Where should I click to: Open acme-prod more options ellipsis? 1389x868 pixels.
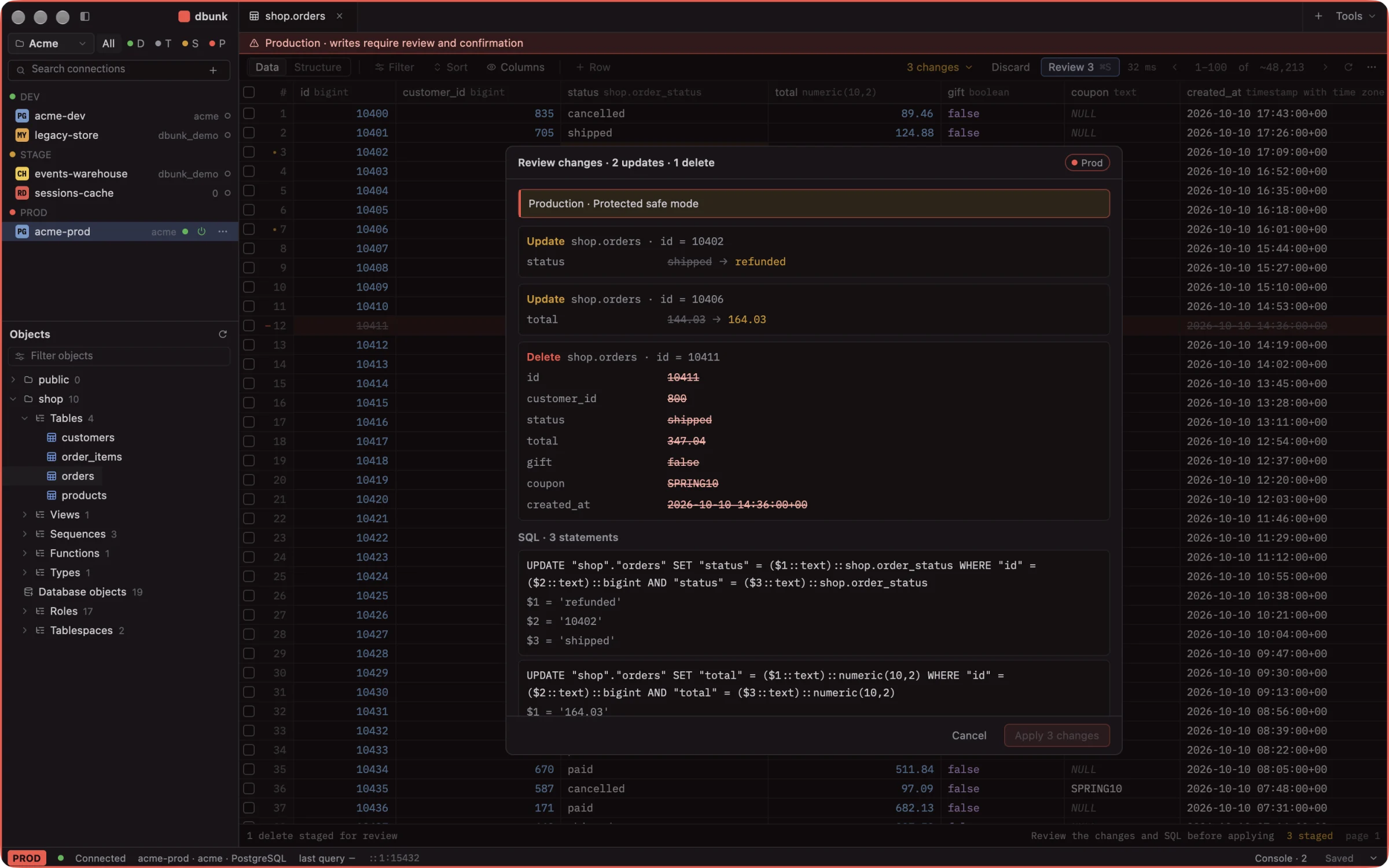[x=223, y=231]
